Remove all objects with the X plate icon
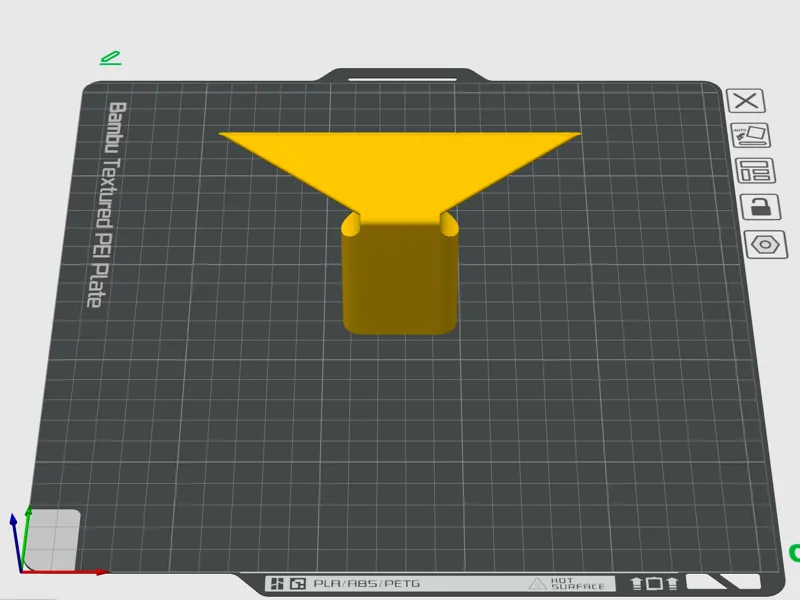 point(745,101)
